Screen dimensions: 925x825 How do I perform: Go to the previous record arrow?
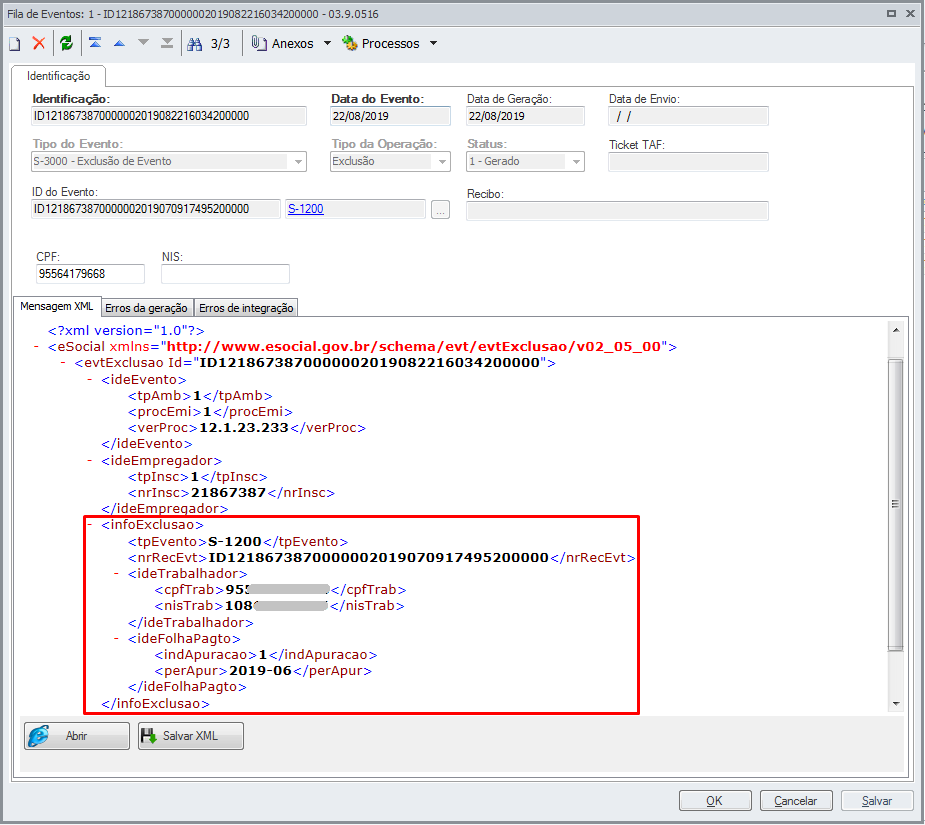[119, 43]
